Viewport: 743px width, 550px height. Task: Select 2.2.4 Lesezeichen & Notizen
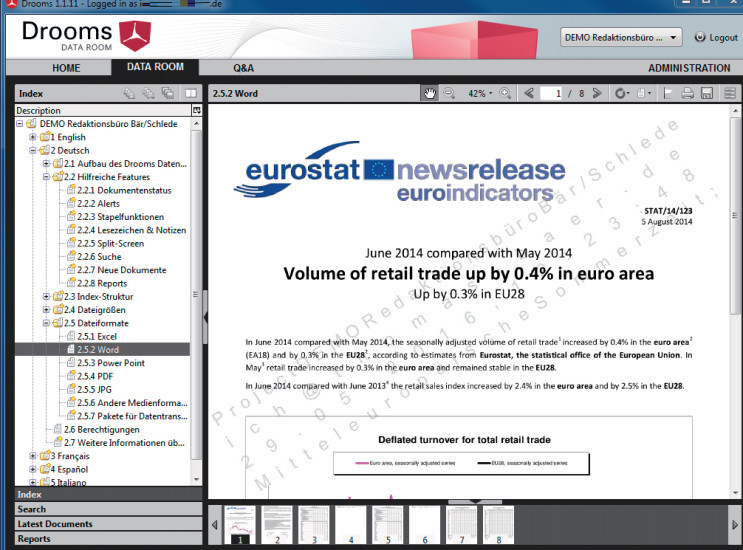[131, 230]
